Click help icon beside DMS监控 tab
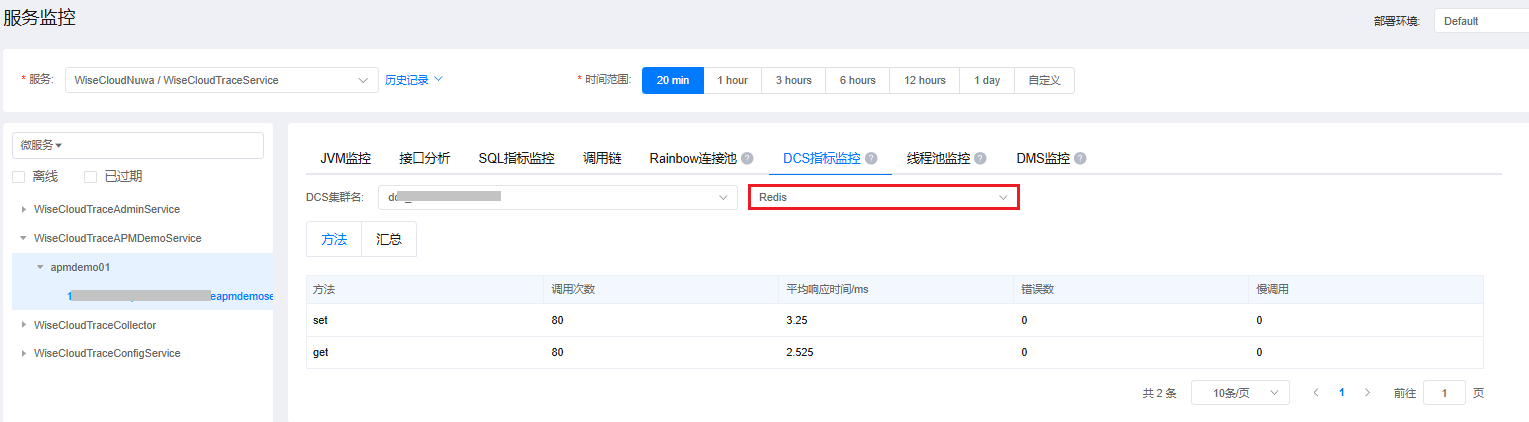 [1080, 158]
